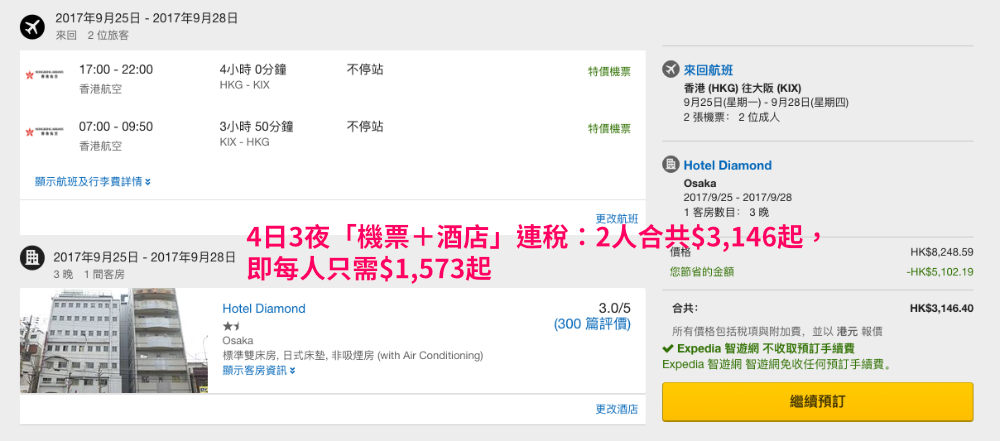1000x441 pixels.
Task: Click the 17:00 - 22:00 flight time
Action: [x=116, y=70]
